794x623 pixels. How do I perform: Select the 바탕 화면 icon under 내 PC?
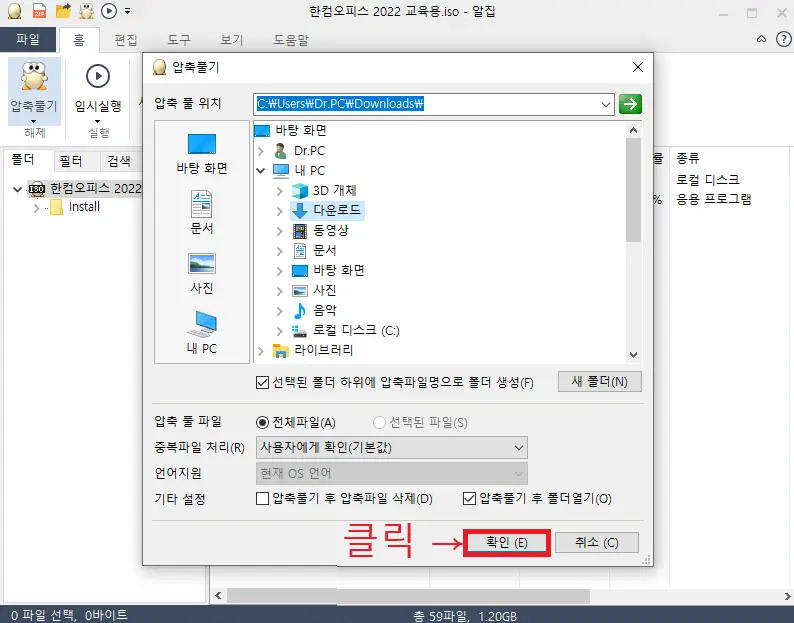click(x=300, y=270)
